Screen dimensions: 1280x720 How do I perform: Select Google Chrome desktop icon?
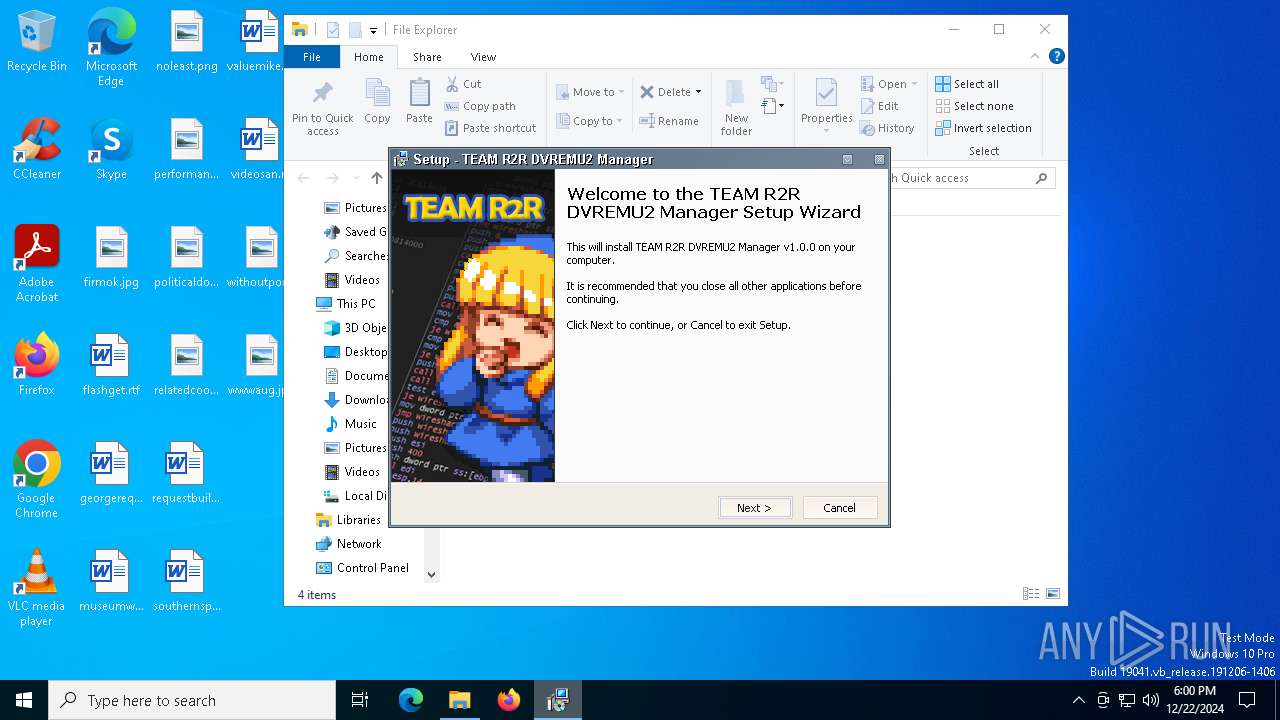37,479
